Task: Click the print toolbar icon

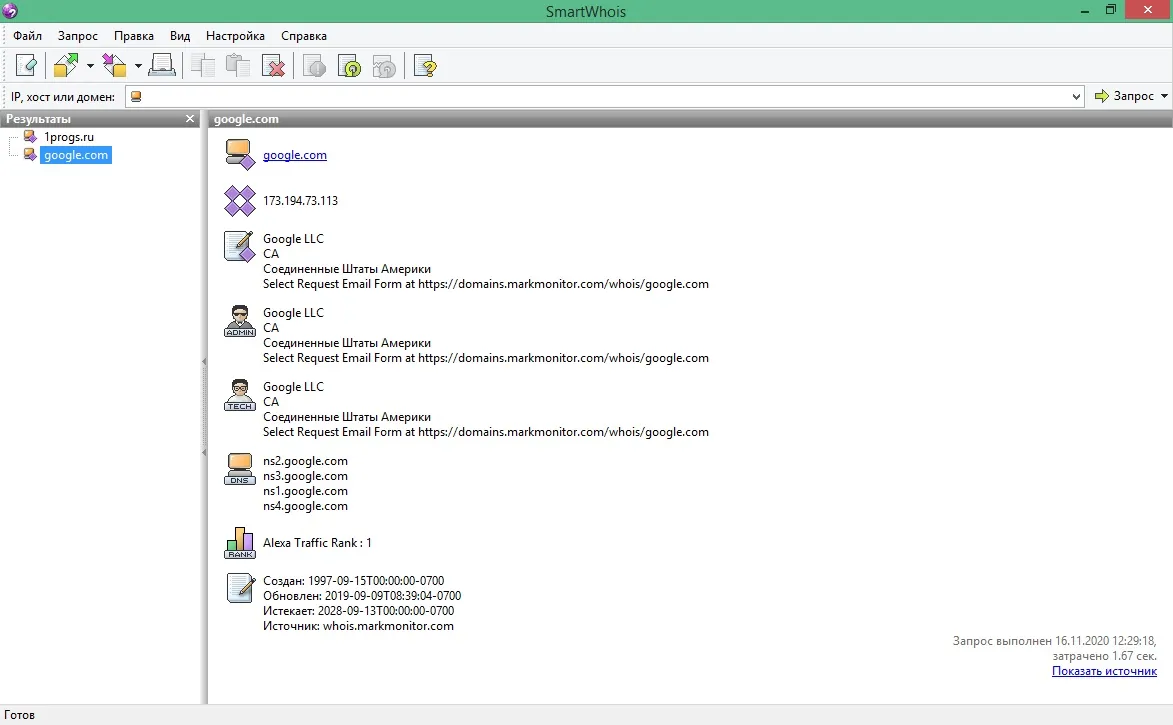Action: (x=162, y=66)
